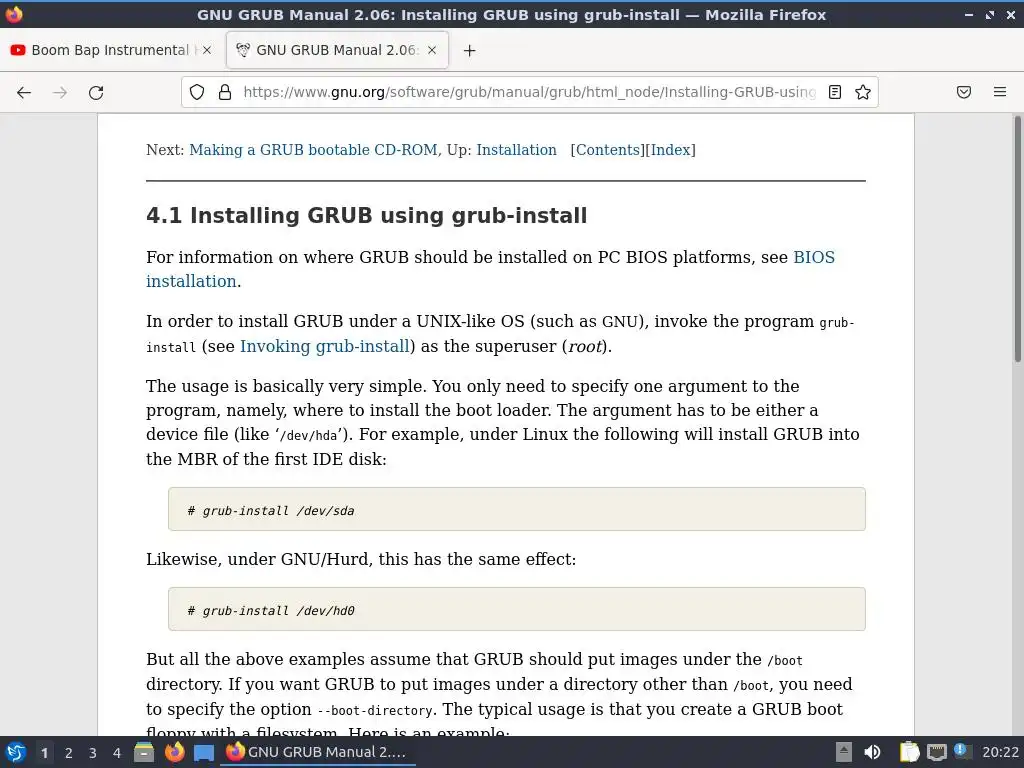Open a new tab with the plus button

coord(470,50)
